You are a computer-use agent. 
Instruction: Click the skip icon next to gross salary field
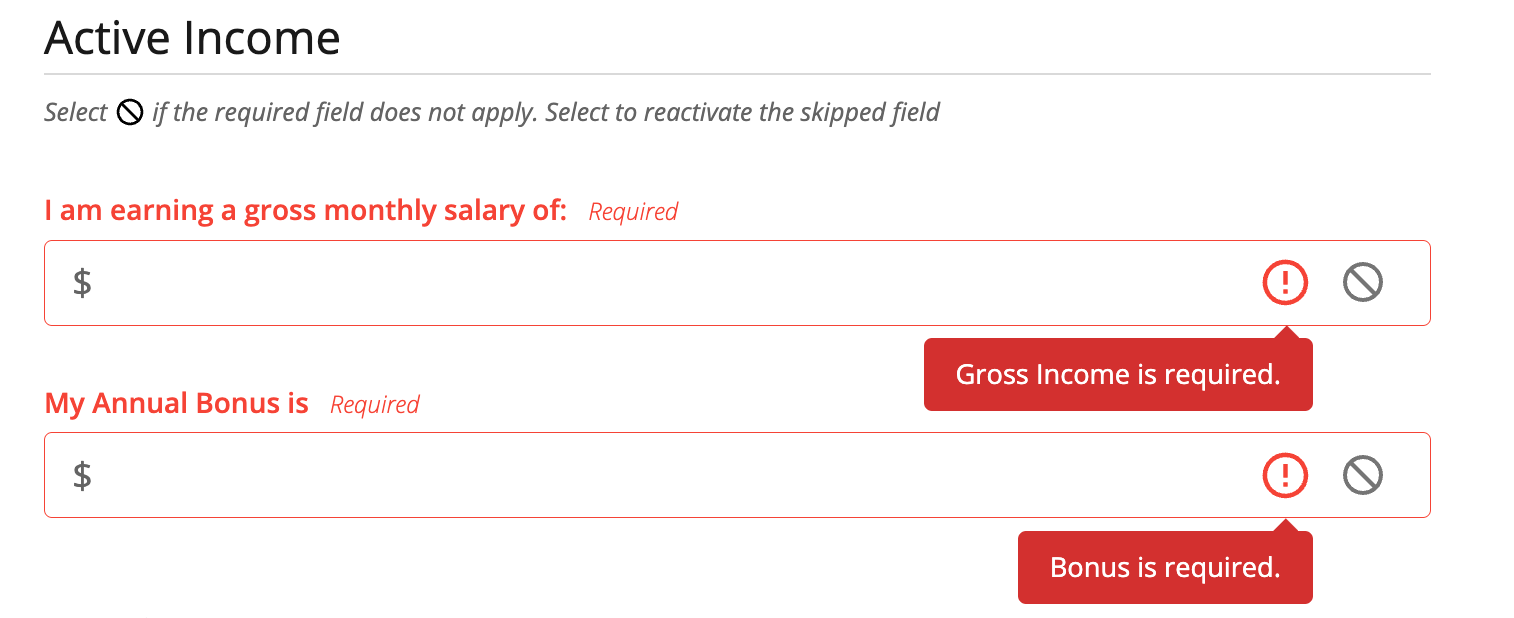(1363, 283)
